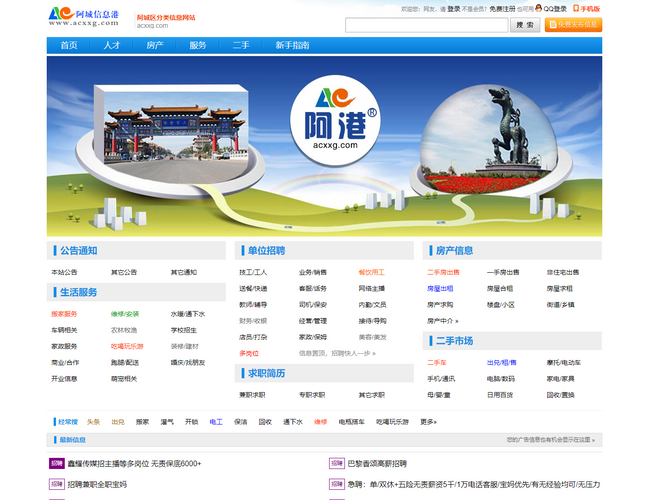Click the 餐饮用工 recruitment link
Image resolution: width=650 pixels, height=500 pixels.
coord(371,272)
